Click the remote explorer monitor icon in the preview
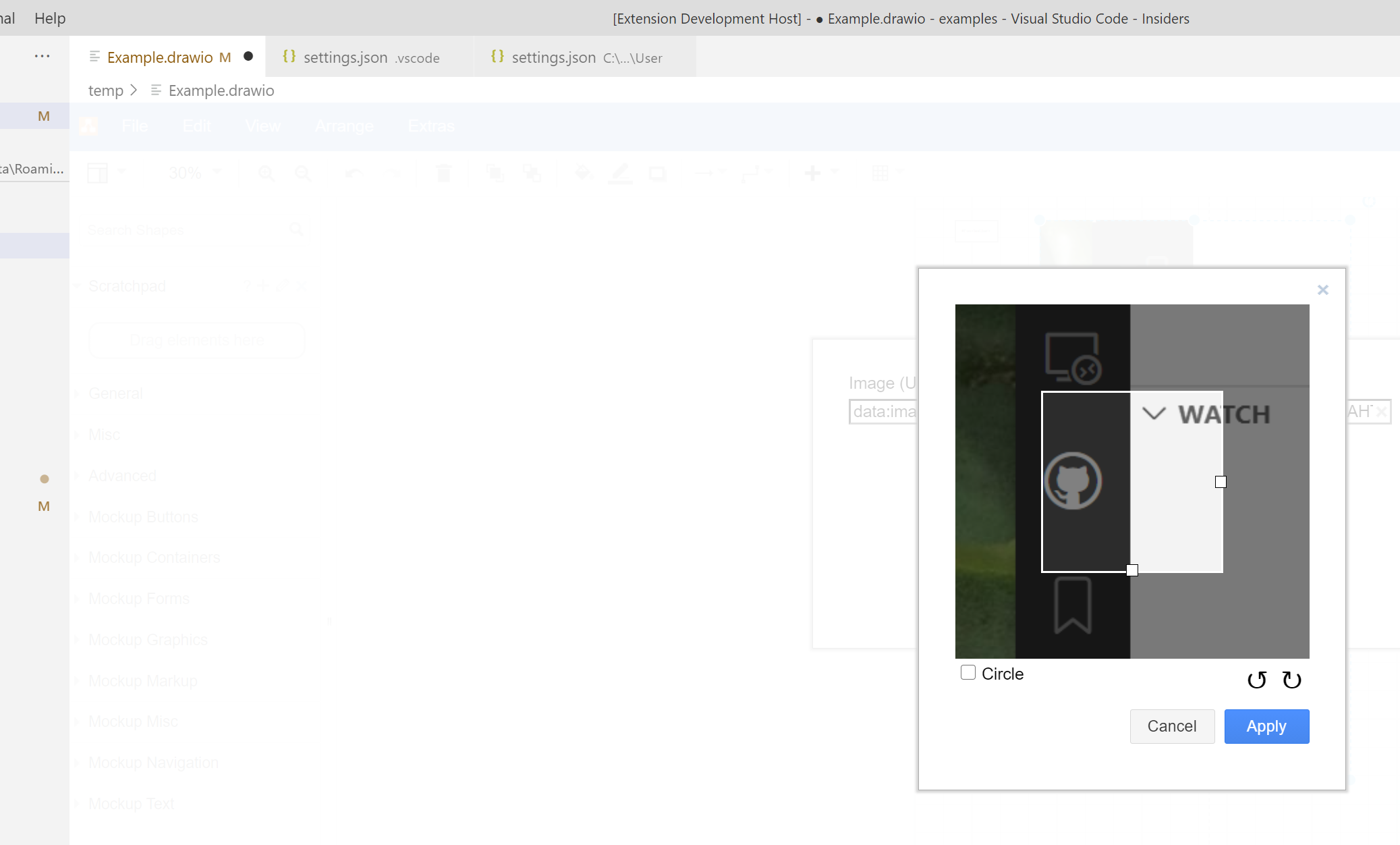The width and height of the screenshot is (1400, 845). pyautogui.click(x=1073, y=358)
